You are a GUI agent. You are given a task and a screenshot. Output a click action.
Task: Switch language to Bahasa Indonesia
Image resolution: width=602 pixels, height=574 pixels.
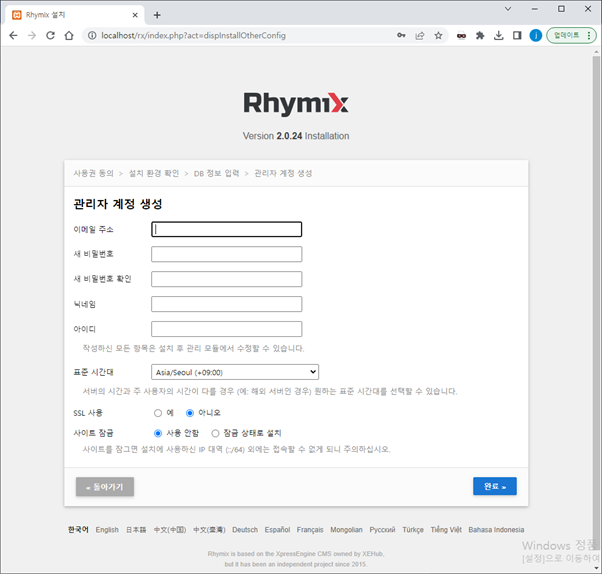pos(496,529)
